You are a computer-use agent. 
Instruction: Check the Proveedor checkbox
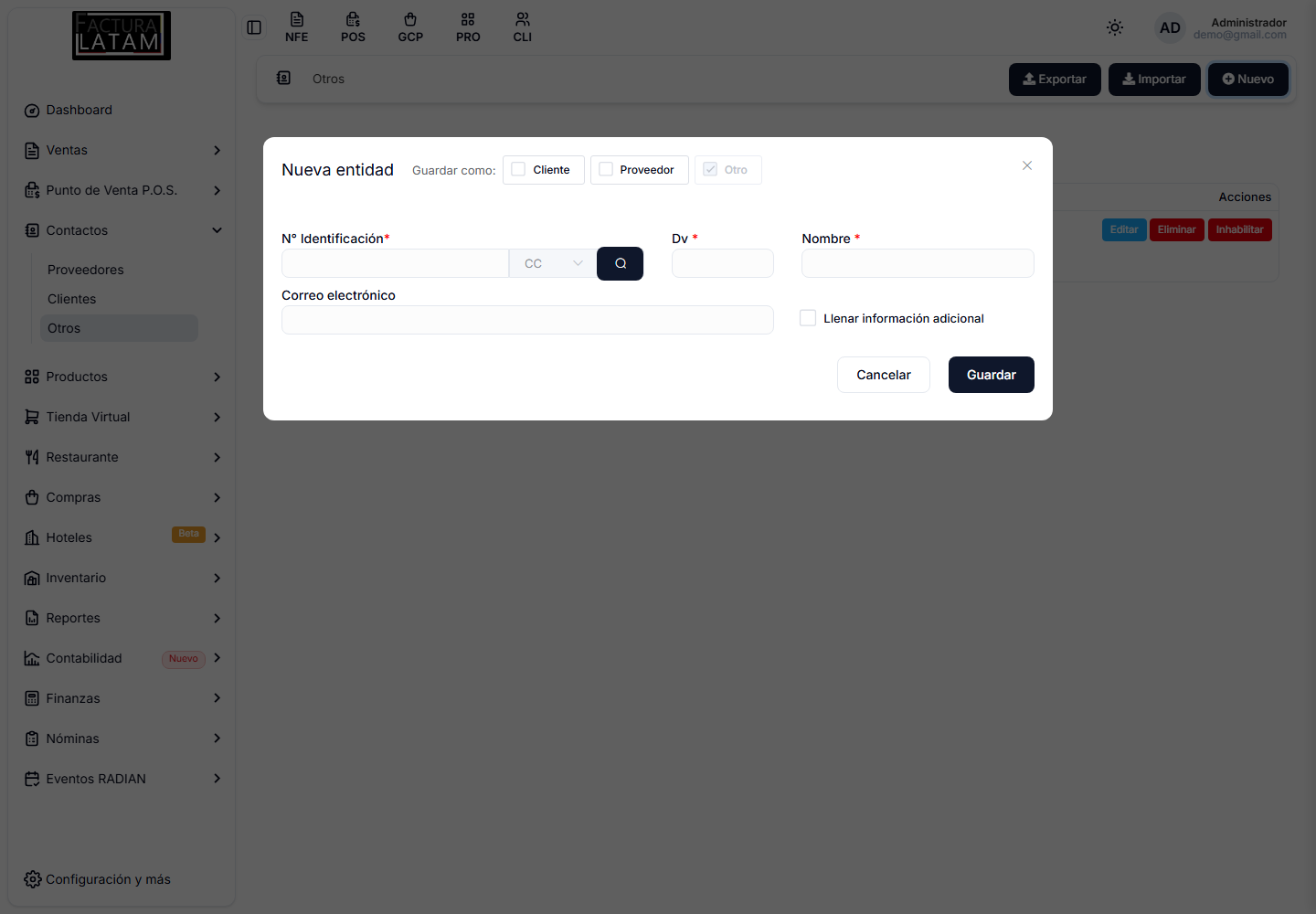coord(606,169)
